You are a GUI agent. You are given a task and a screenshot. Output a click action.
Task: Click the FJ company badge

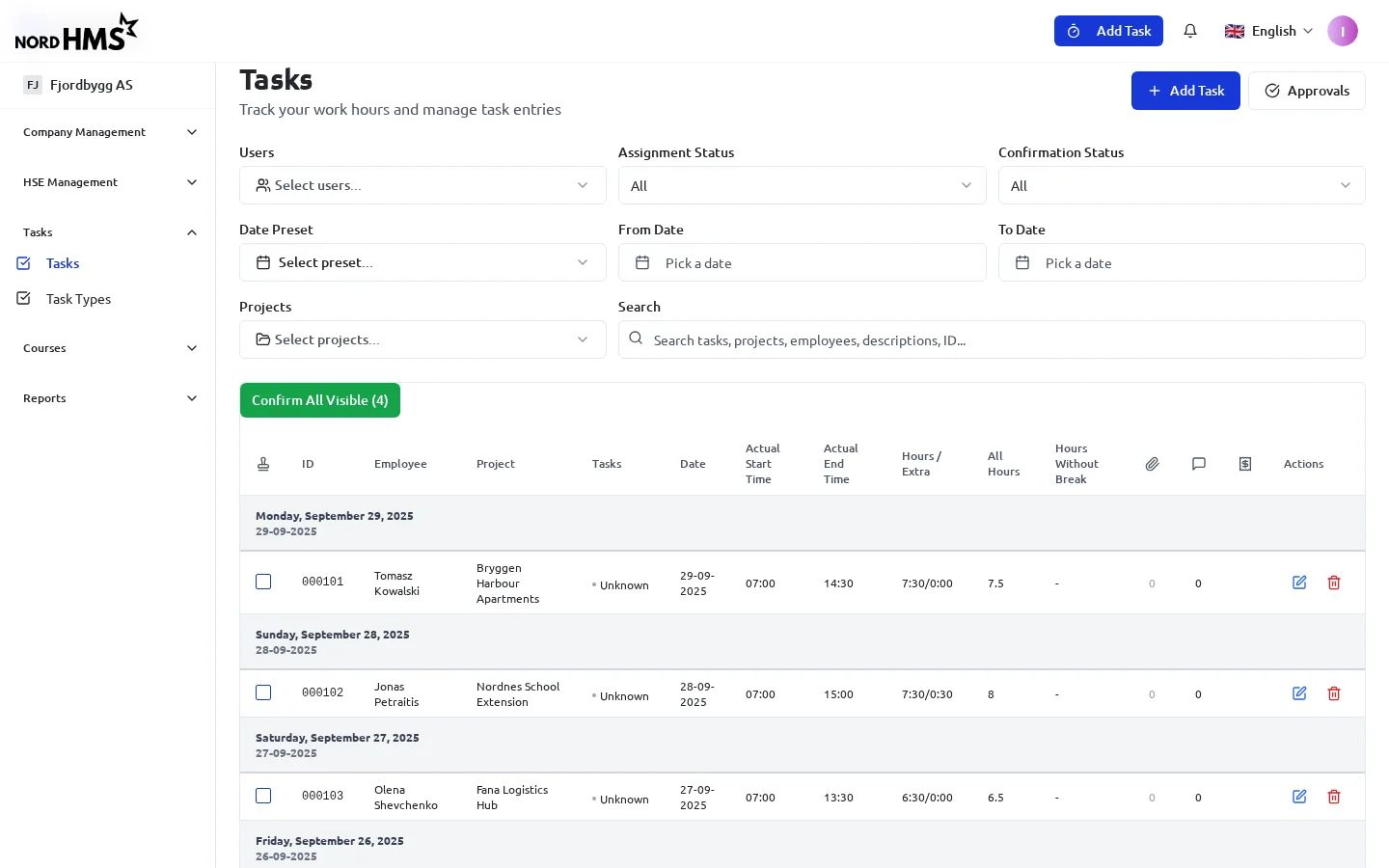pyautogui.click(x=33, y=85)
